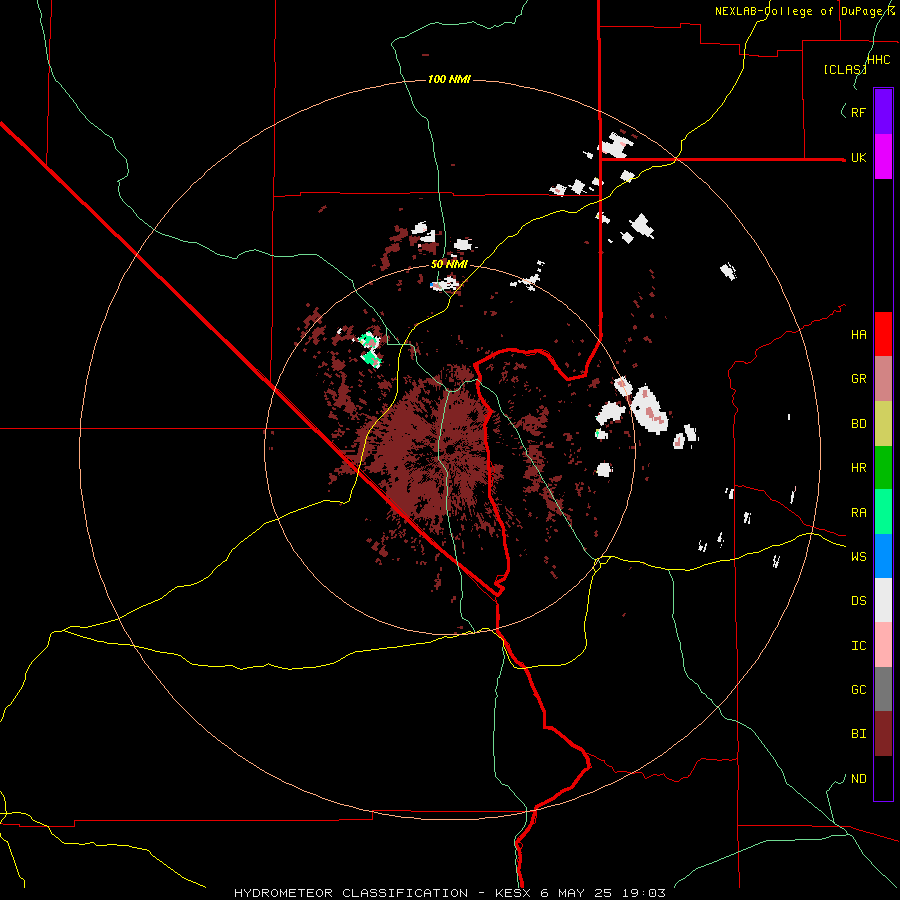The width and height of the screenshot is (900, 900).
Task: Click the 'DS' legend label
Action: pos(858,601)
